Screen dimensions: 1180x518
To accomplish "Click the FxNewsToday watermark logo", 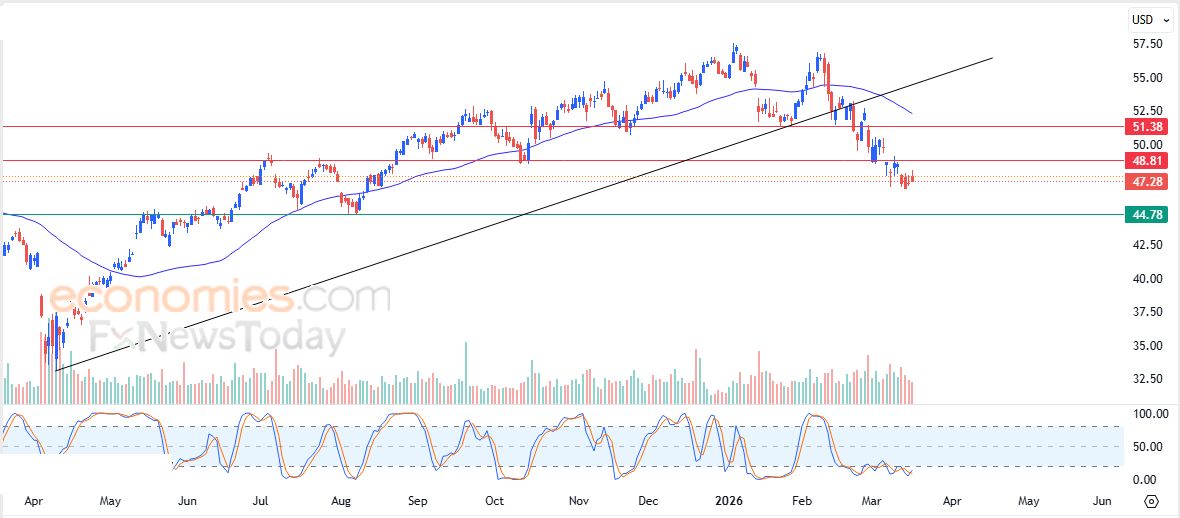I will tap(214, 338).
